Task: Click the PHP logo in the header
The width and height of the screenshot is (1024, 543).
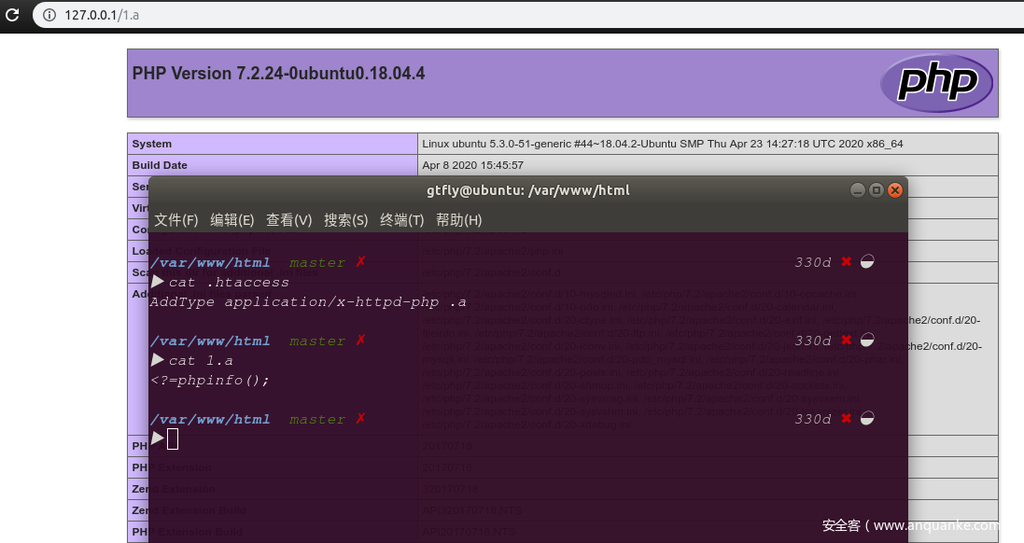Action: [x=936, y=82]
